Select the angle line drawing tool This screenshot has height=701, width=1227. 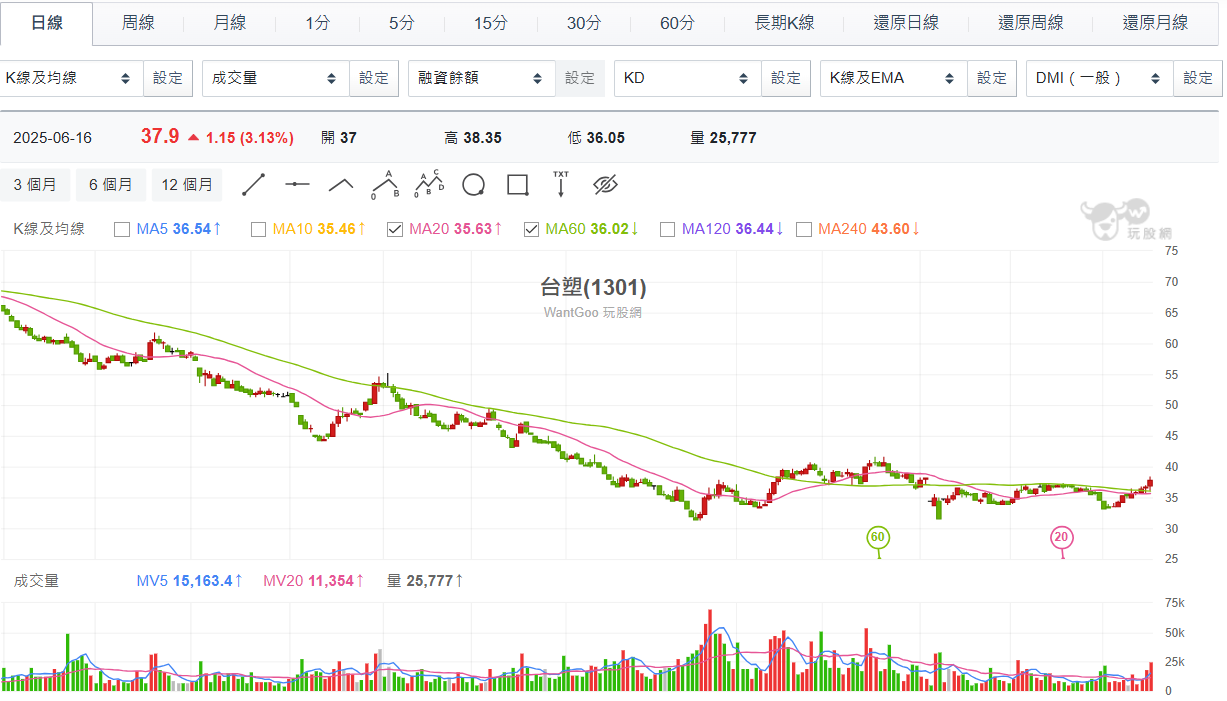point(340,184)
